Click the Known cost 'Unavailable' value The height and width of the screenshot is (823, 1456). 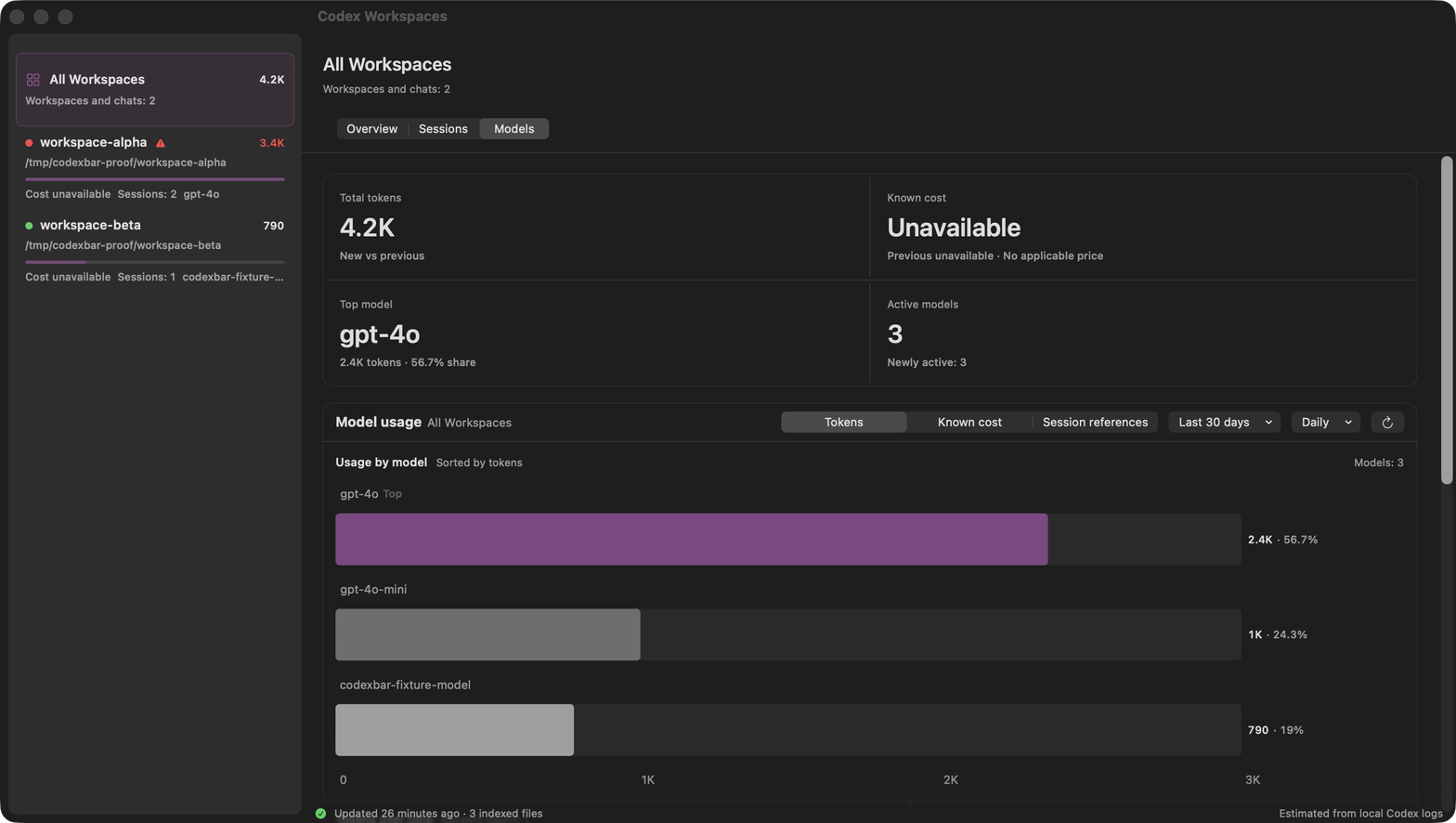click(x=954, y=228)
